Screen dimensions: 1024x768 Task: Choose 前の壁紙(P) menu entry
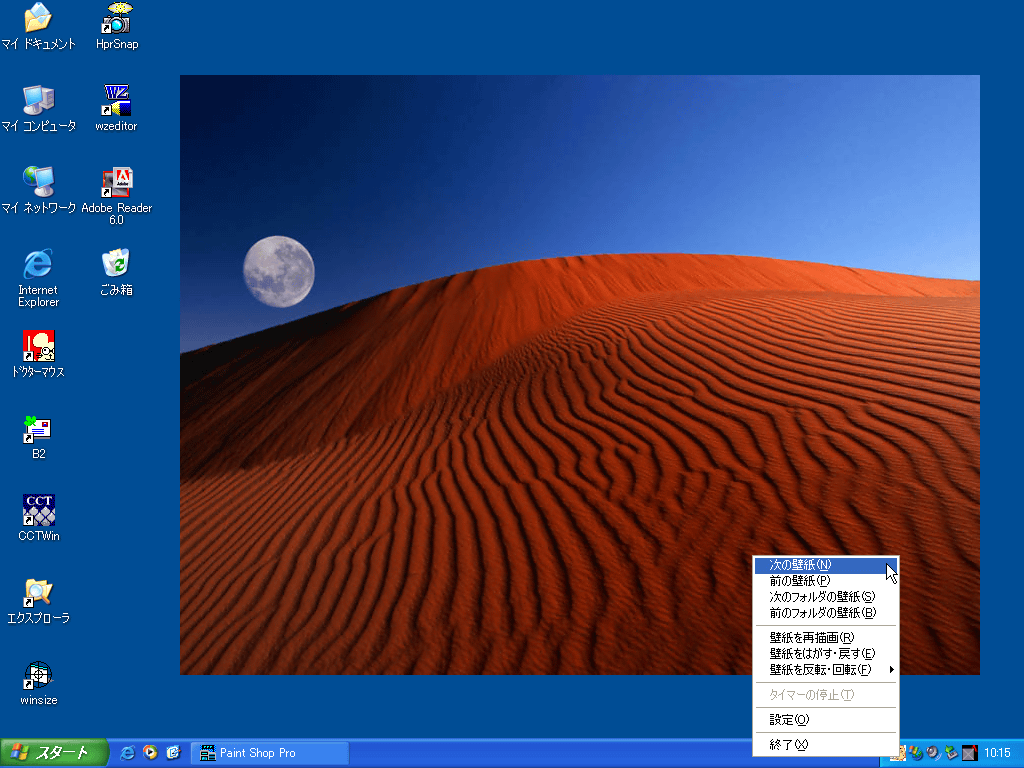(x=825, y=581)
